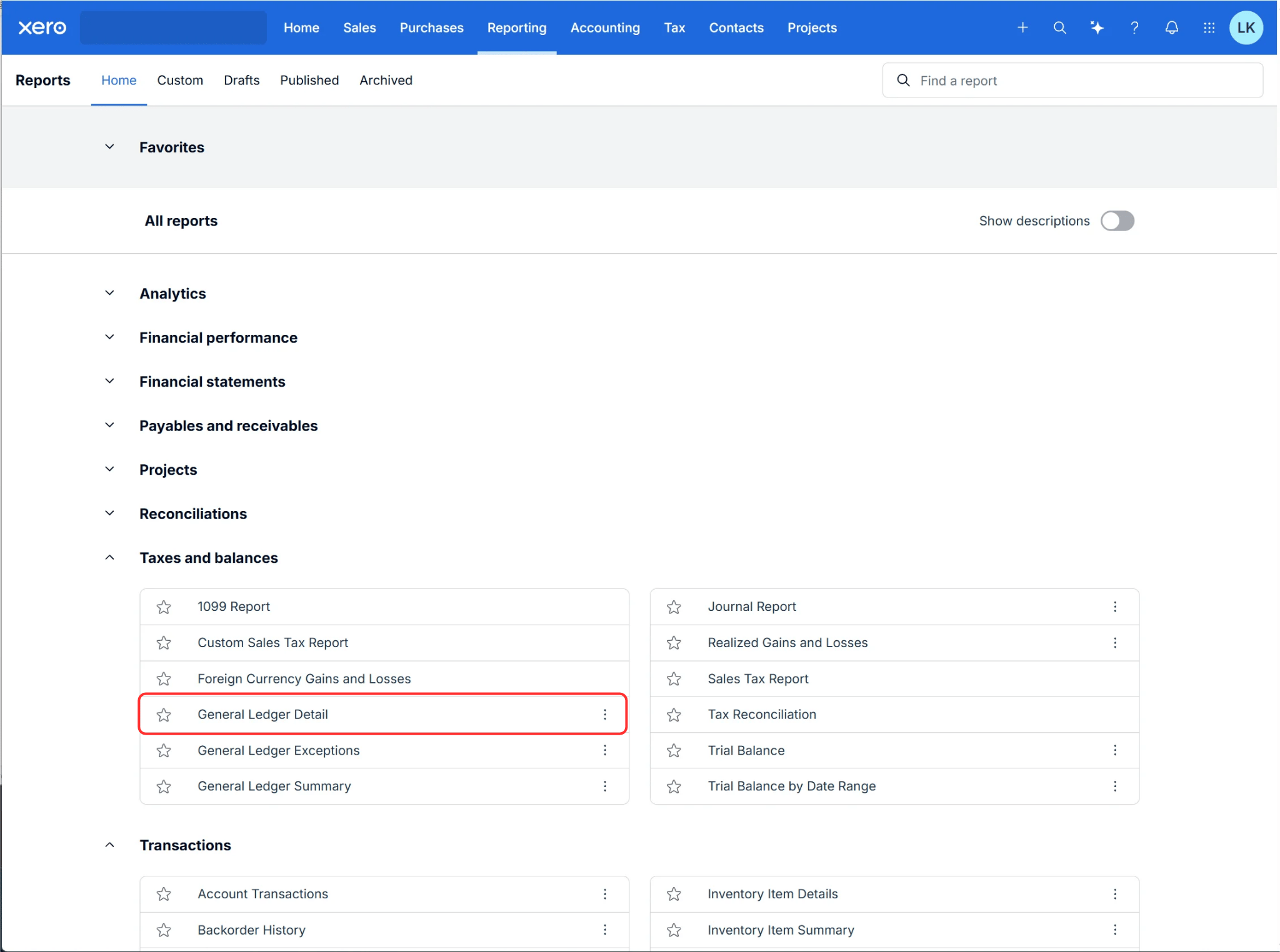
Task: Expand the Favorites section chevron
Action: (x=109, y=147)
